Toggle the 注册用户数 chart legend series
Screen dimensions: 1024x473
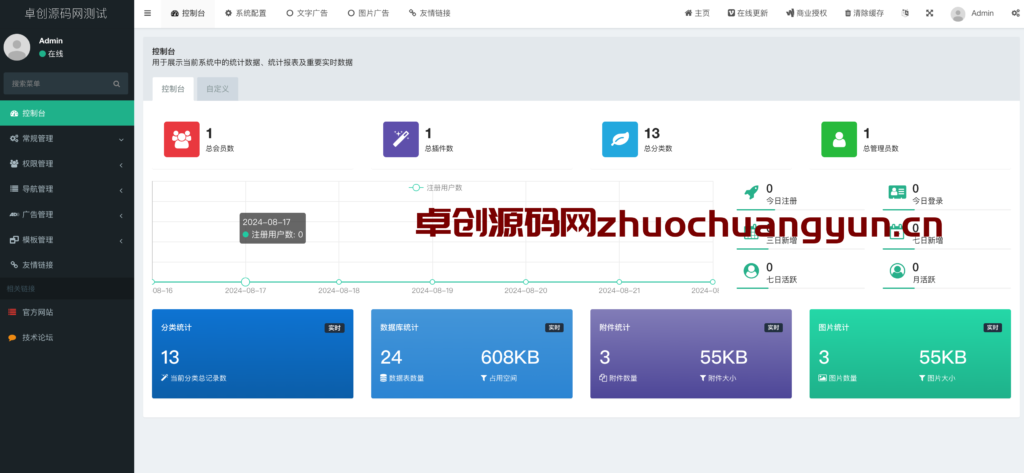[x=436, y=188]
